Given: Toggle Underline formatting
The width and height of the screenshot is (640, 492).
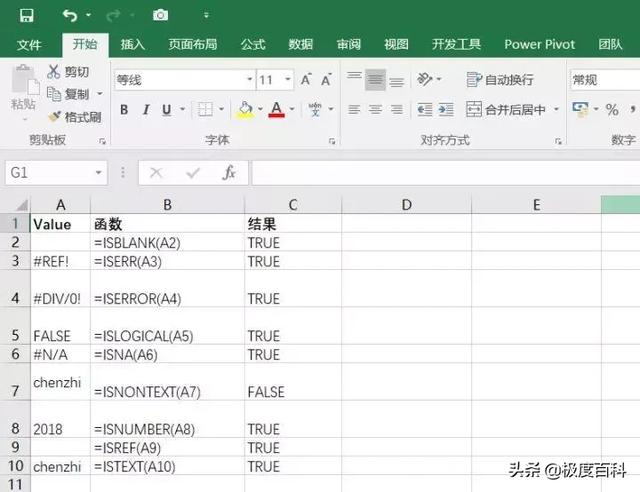Looking at the screenshot, I should point(167,110).
